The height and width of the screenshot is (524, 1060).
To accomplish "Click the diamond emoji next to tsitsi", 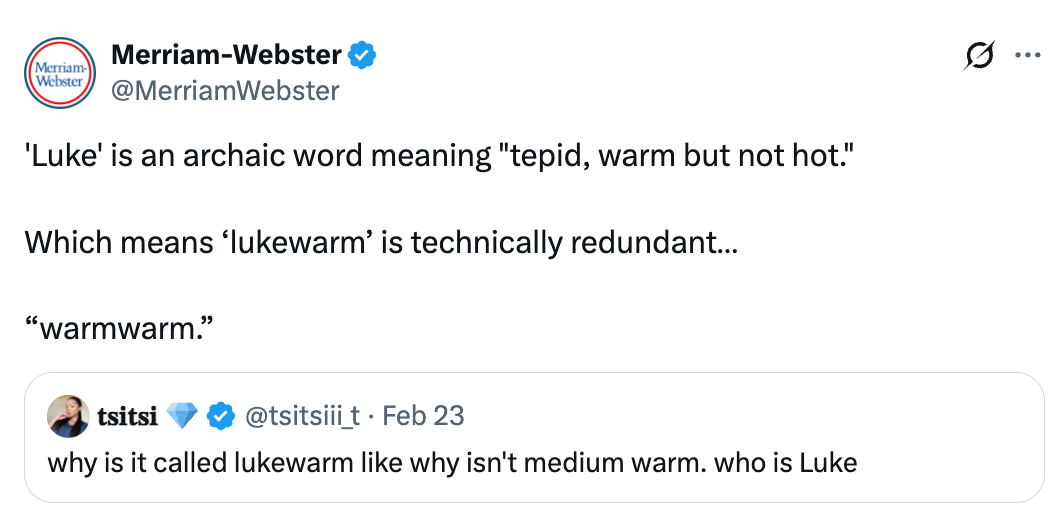I will [x=182, y=416].
